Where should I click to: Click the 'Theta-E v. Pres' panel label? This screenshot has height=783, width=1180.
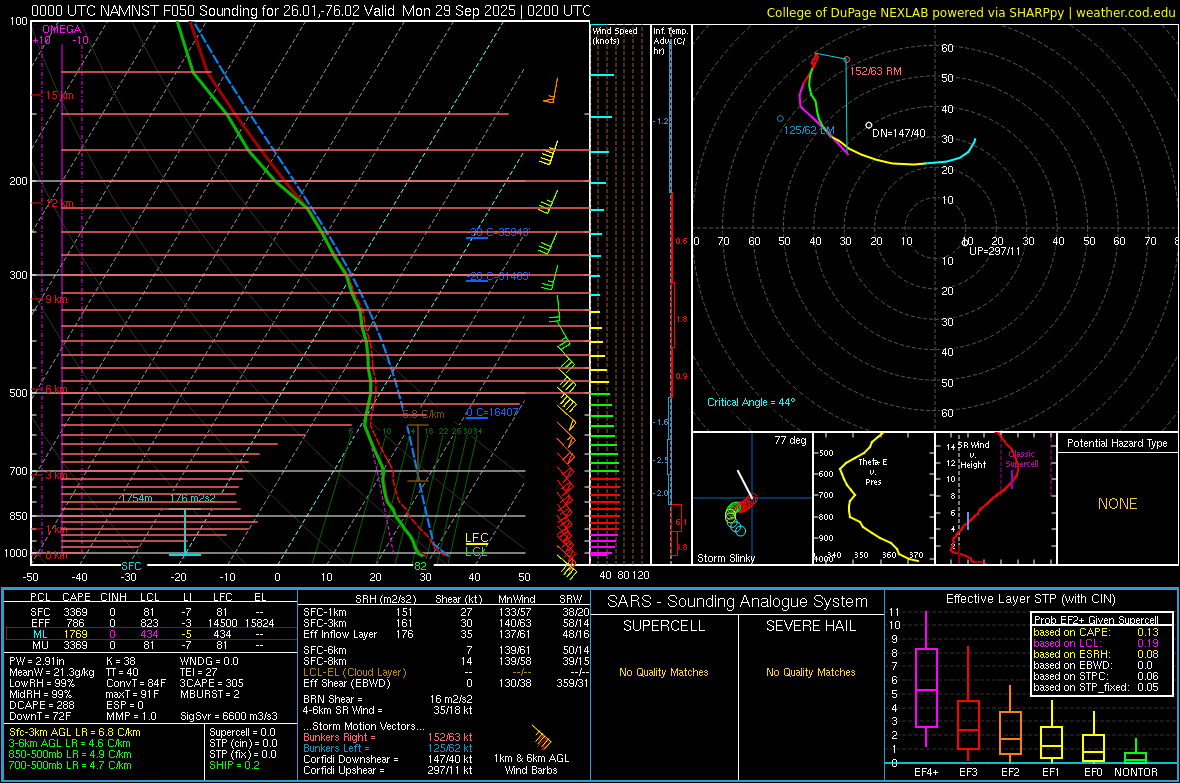(x=873, y=471)
